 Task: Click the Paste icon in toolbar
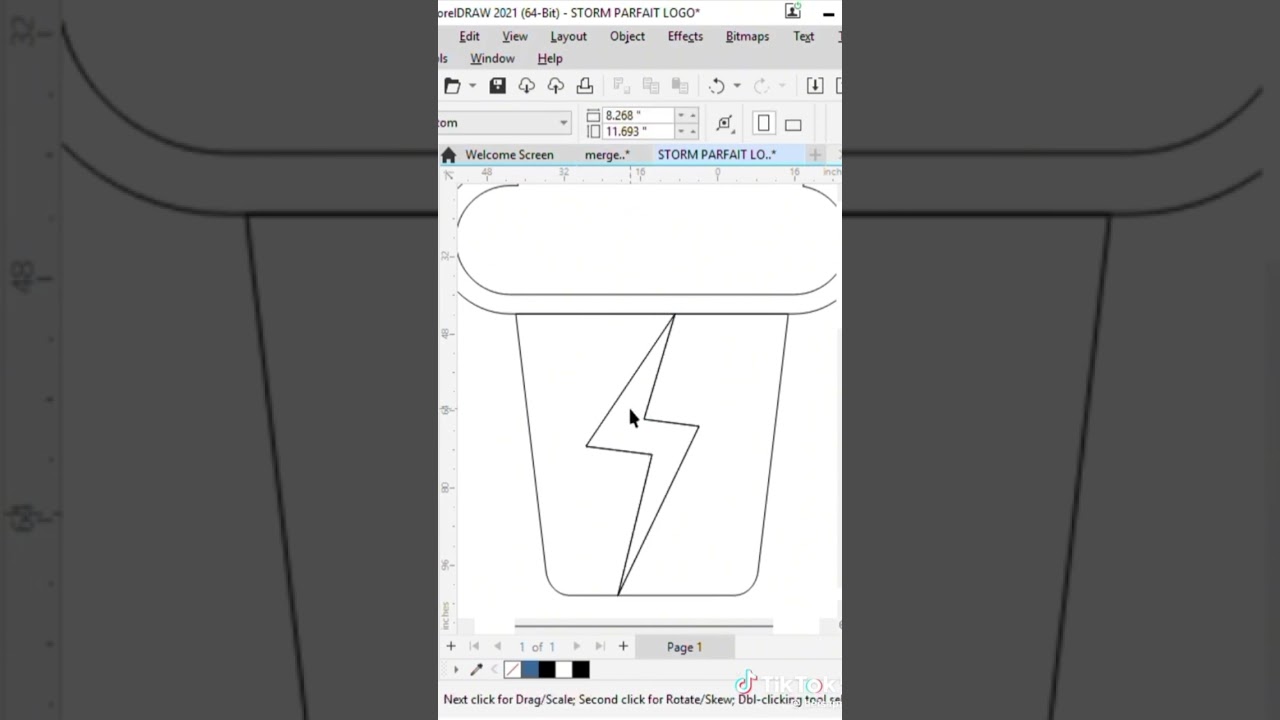pos(680,86)
